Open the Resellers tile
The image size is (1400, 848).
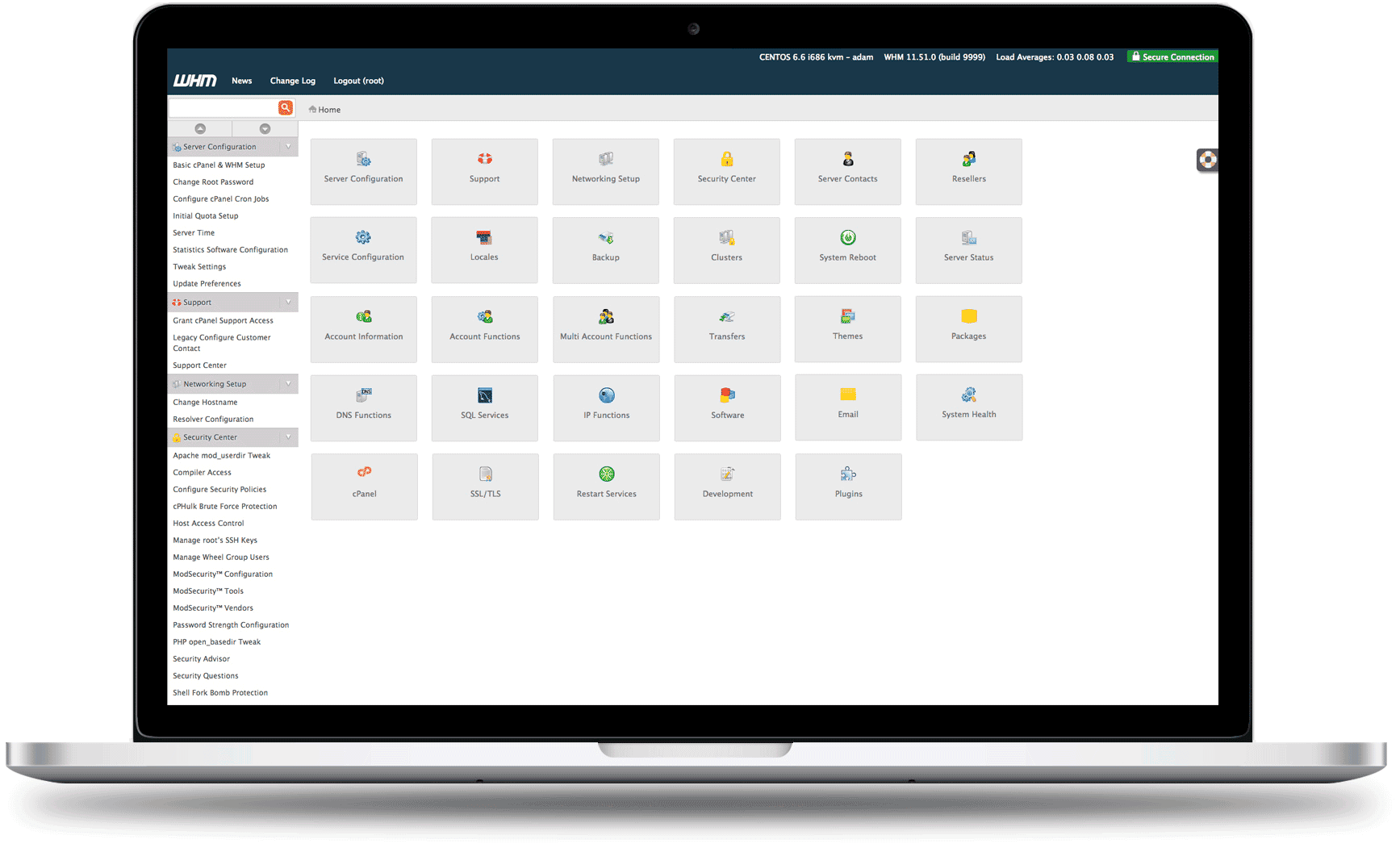[x=968, y=171]
